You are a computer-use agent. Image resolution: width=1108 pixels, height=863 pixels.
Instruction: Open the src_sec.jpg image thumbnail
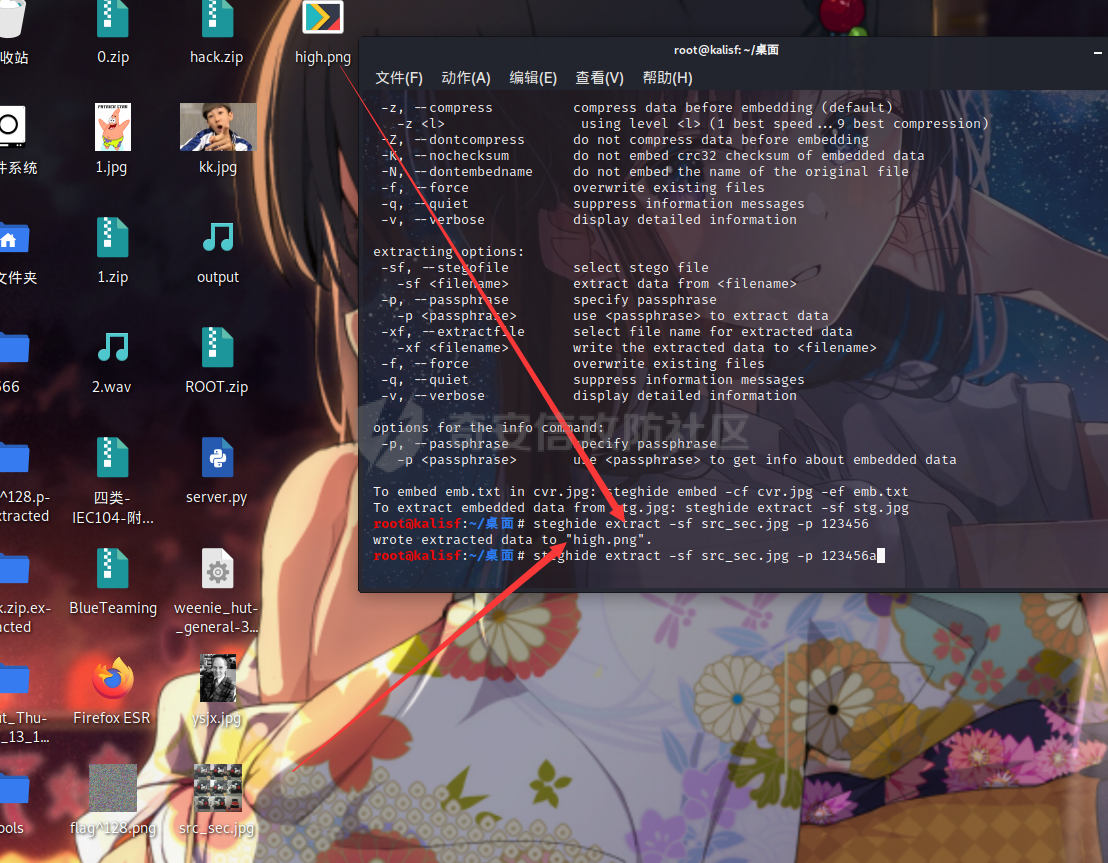tap(218, 788)
